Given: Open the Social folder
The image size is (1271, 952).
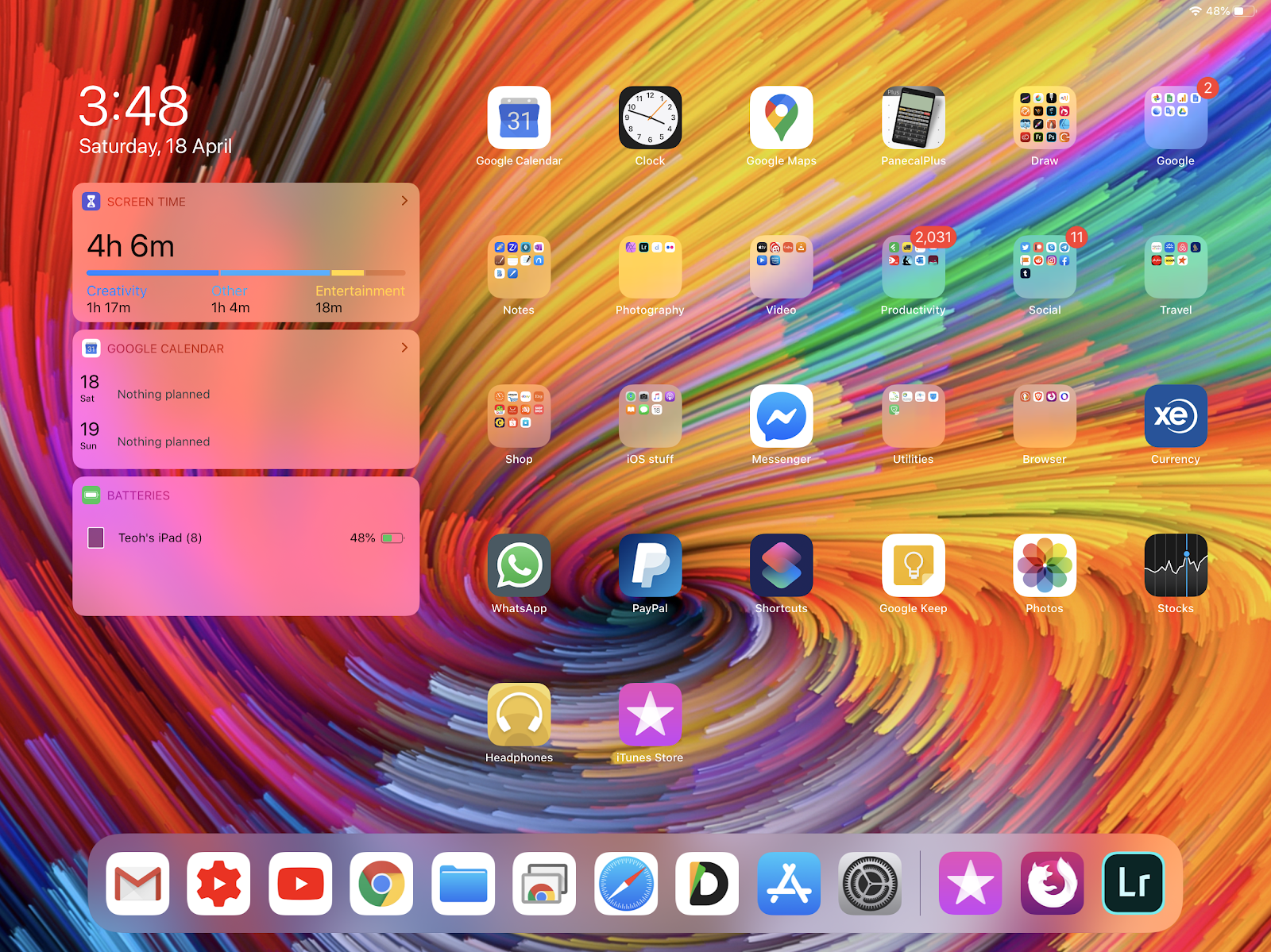Looking at the screenshot, I should (x=1045, y=267).
